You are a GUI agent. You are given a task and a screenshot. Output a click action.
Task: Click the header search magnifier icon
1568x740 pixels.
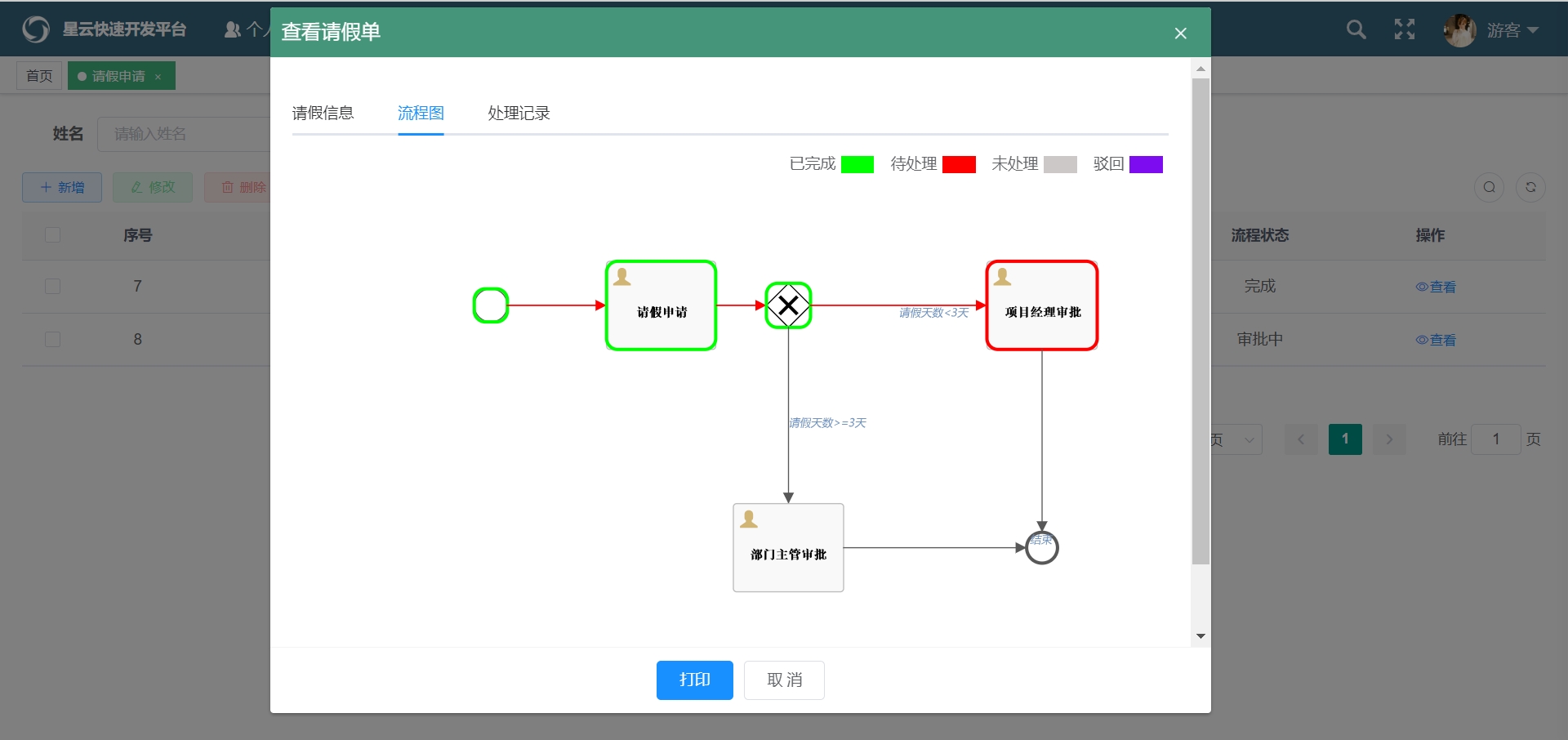[1356, 30]
